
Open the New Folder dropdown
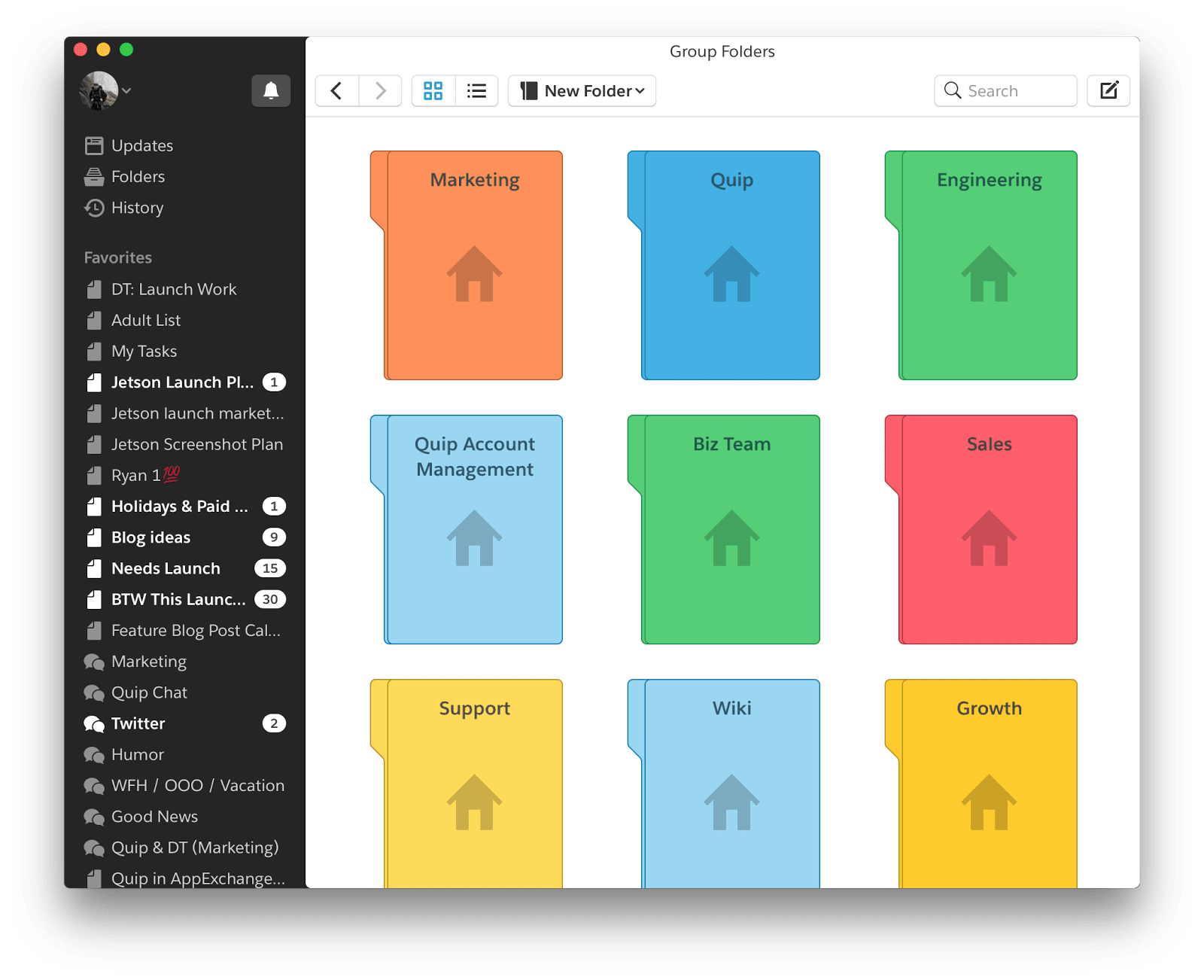pos(582,91)
